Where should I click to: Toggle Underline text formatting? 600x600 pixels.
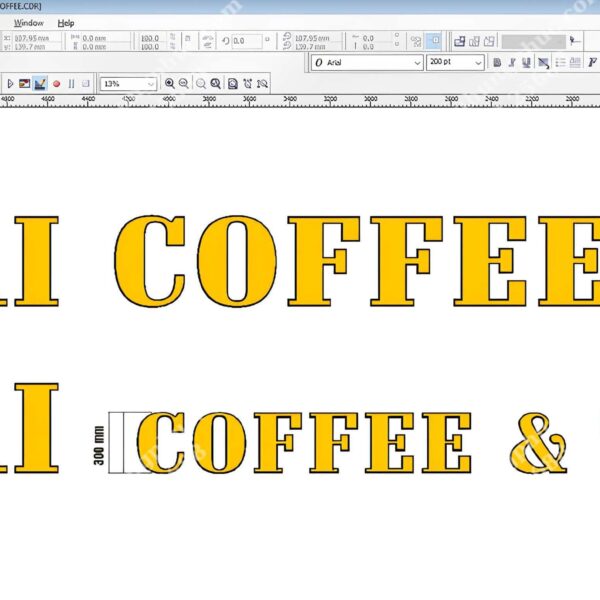point(527,63)
